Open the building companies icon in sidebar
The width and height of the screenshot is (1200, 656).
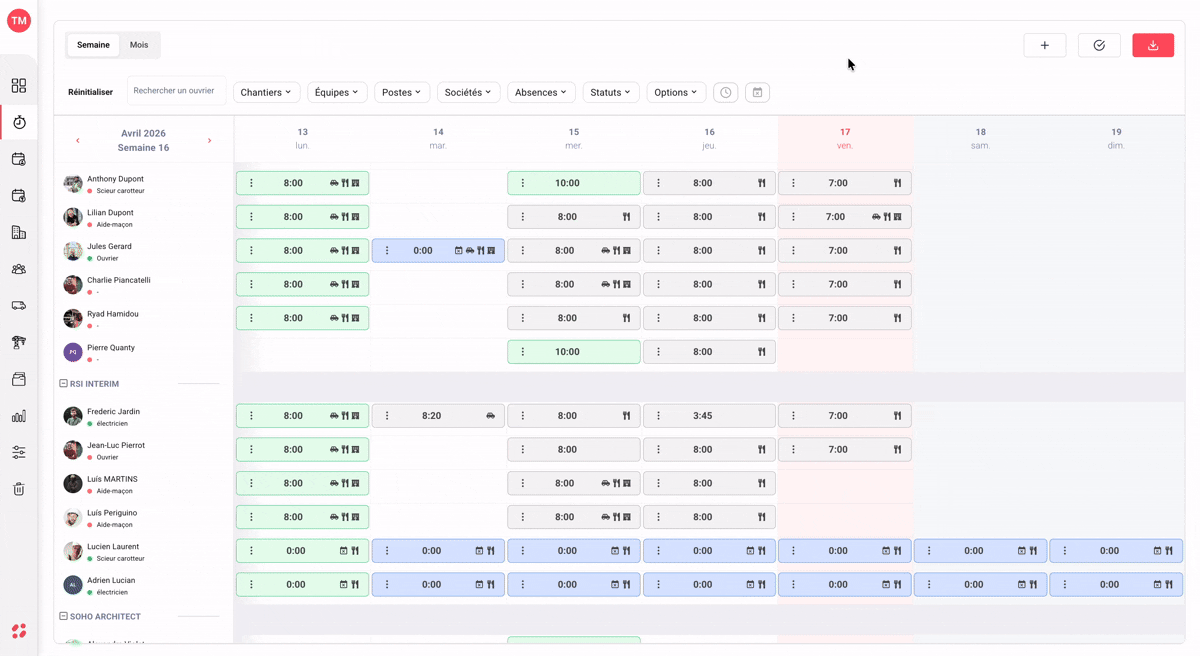click(x=18, y=232)
